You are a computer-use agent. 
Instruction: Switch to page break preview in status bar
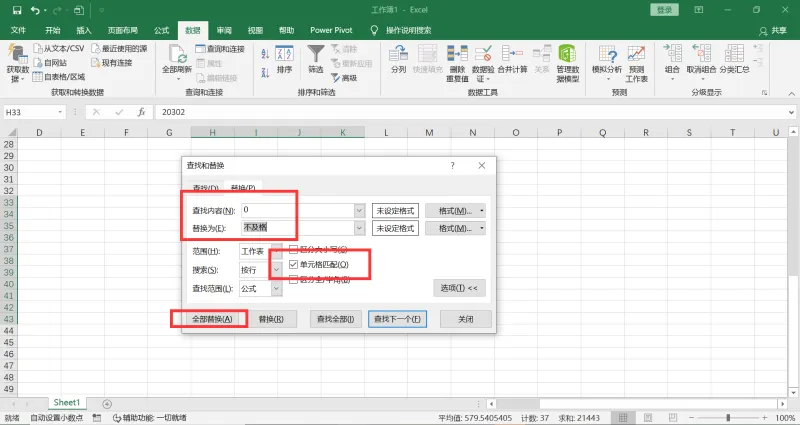(x=673, y=418)
